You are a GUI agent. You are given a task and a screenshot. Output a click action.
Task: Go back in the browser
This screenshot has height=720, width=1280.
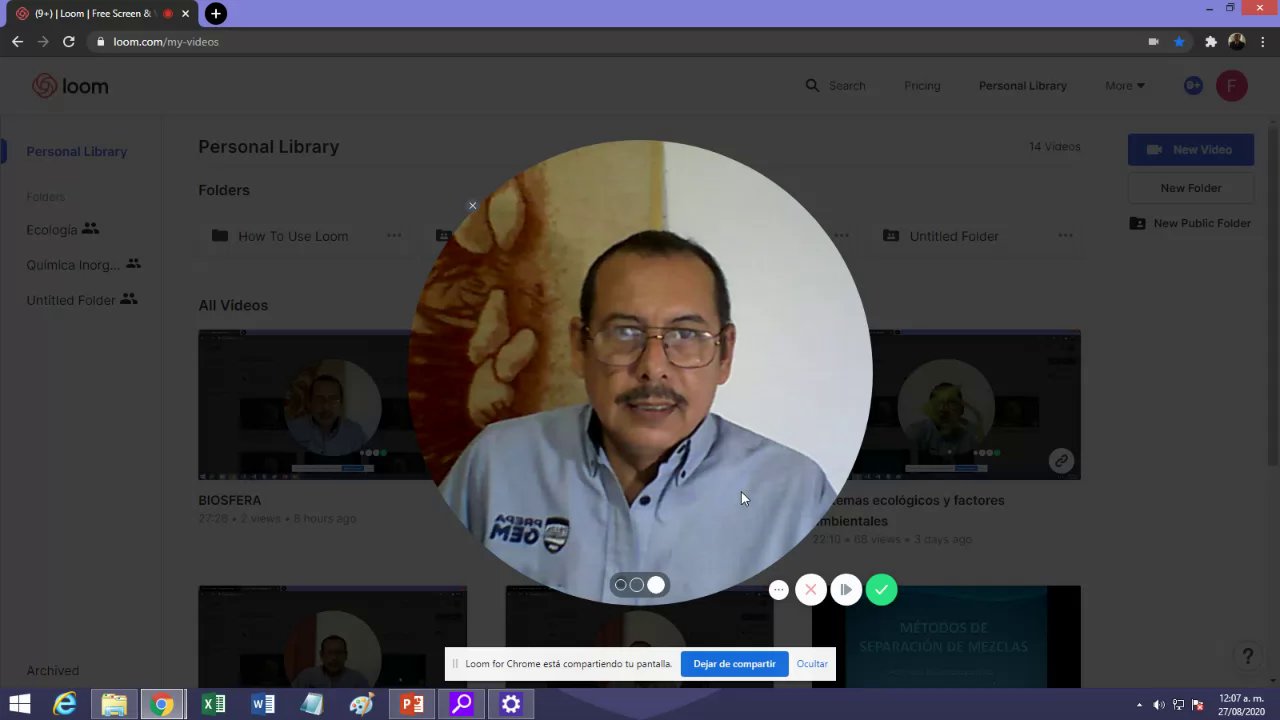(x=17, y=42)
